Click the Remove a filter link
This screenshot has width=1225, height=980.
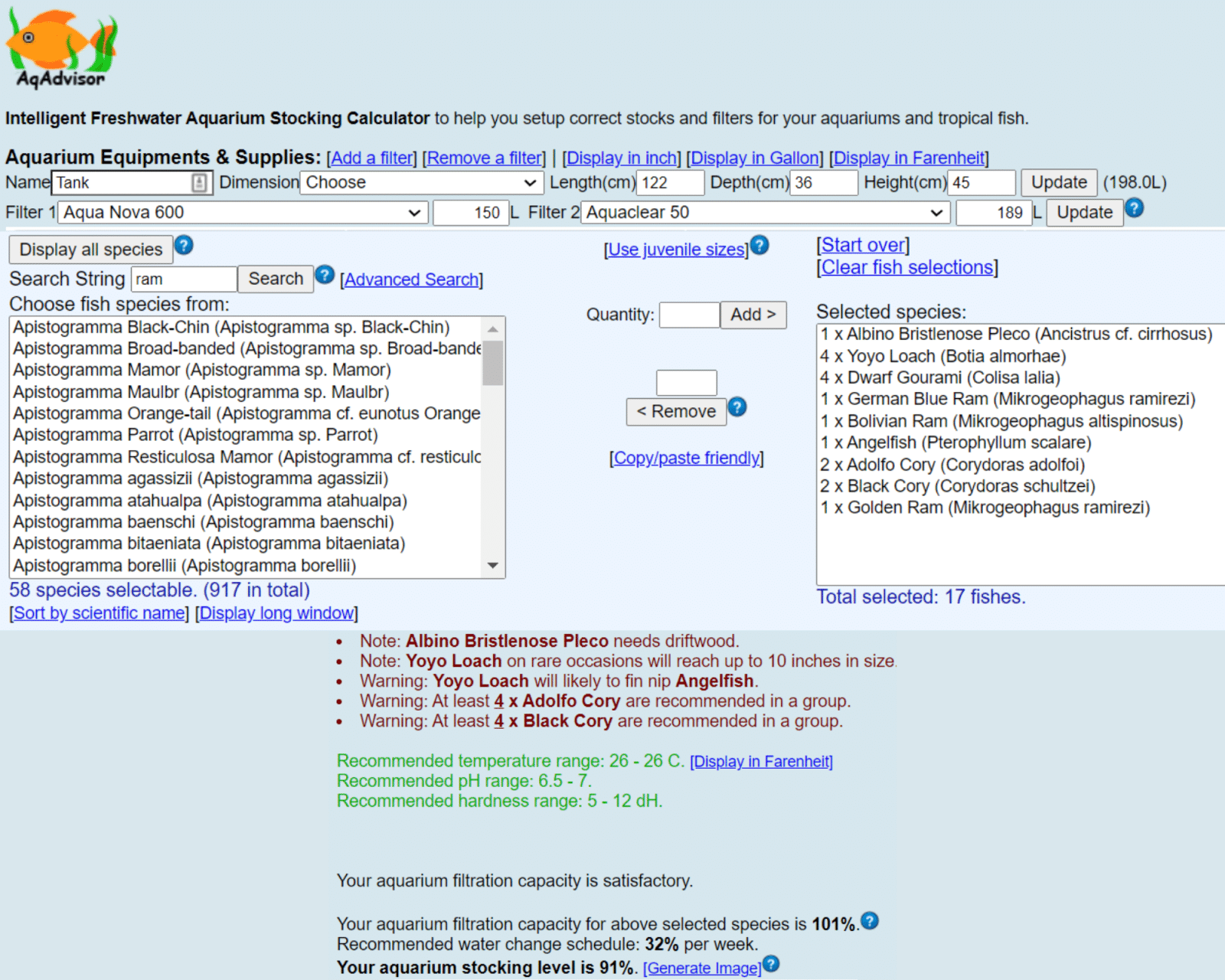[484, 158]
